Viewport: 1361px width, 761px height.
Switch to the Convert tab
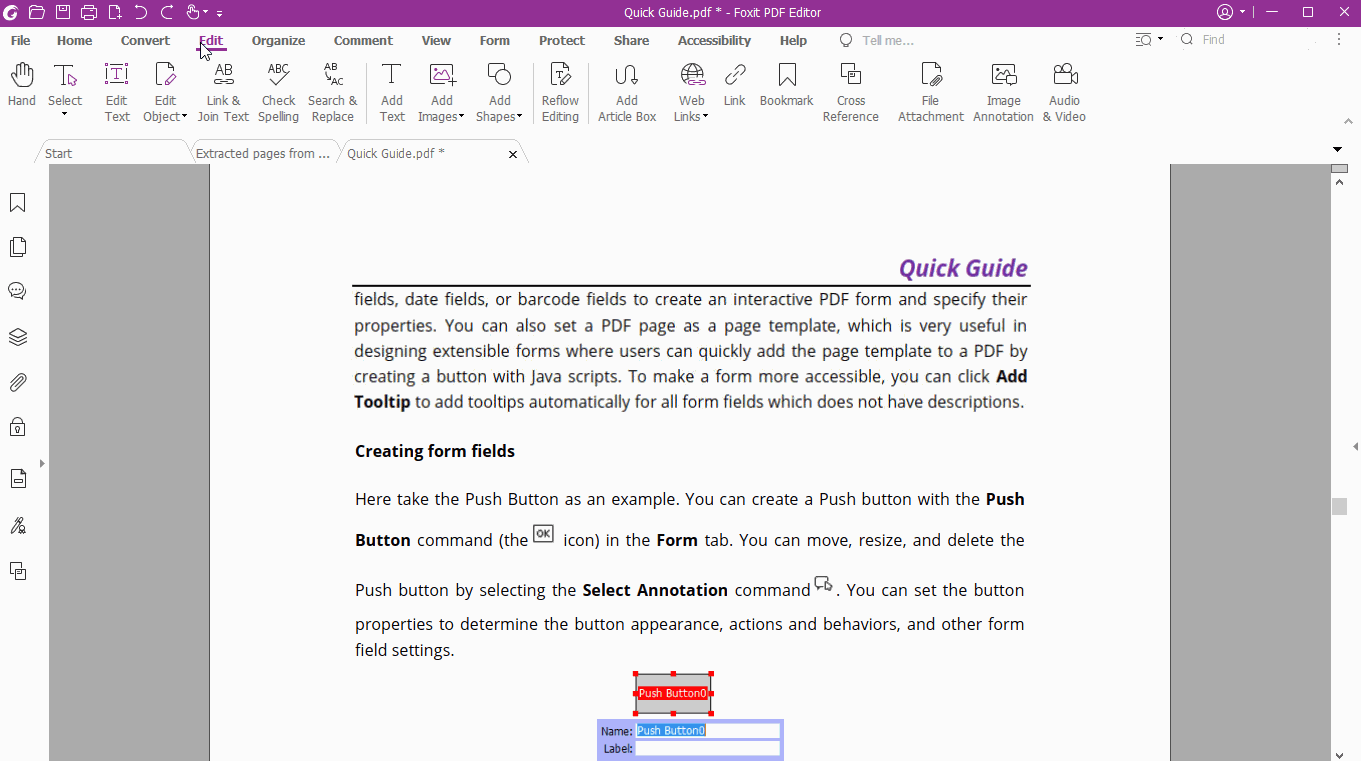145,41
